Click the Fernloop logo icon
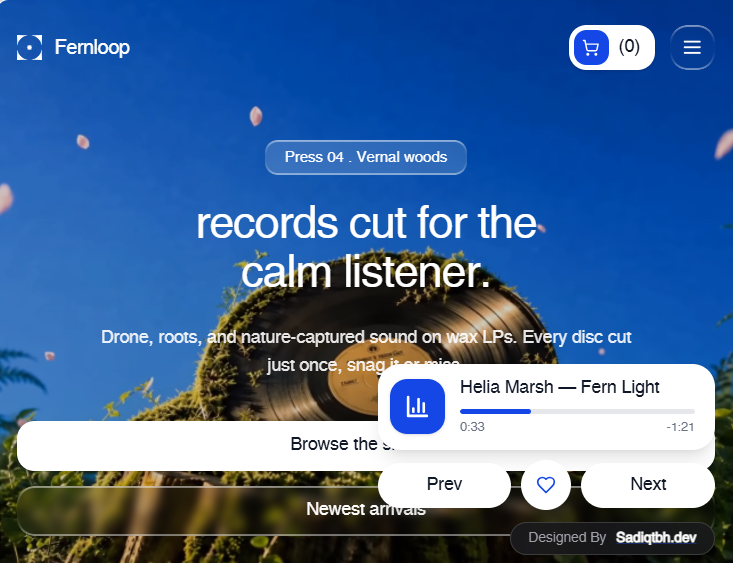Screen dimensions: 733x563 click(29, 47)
